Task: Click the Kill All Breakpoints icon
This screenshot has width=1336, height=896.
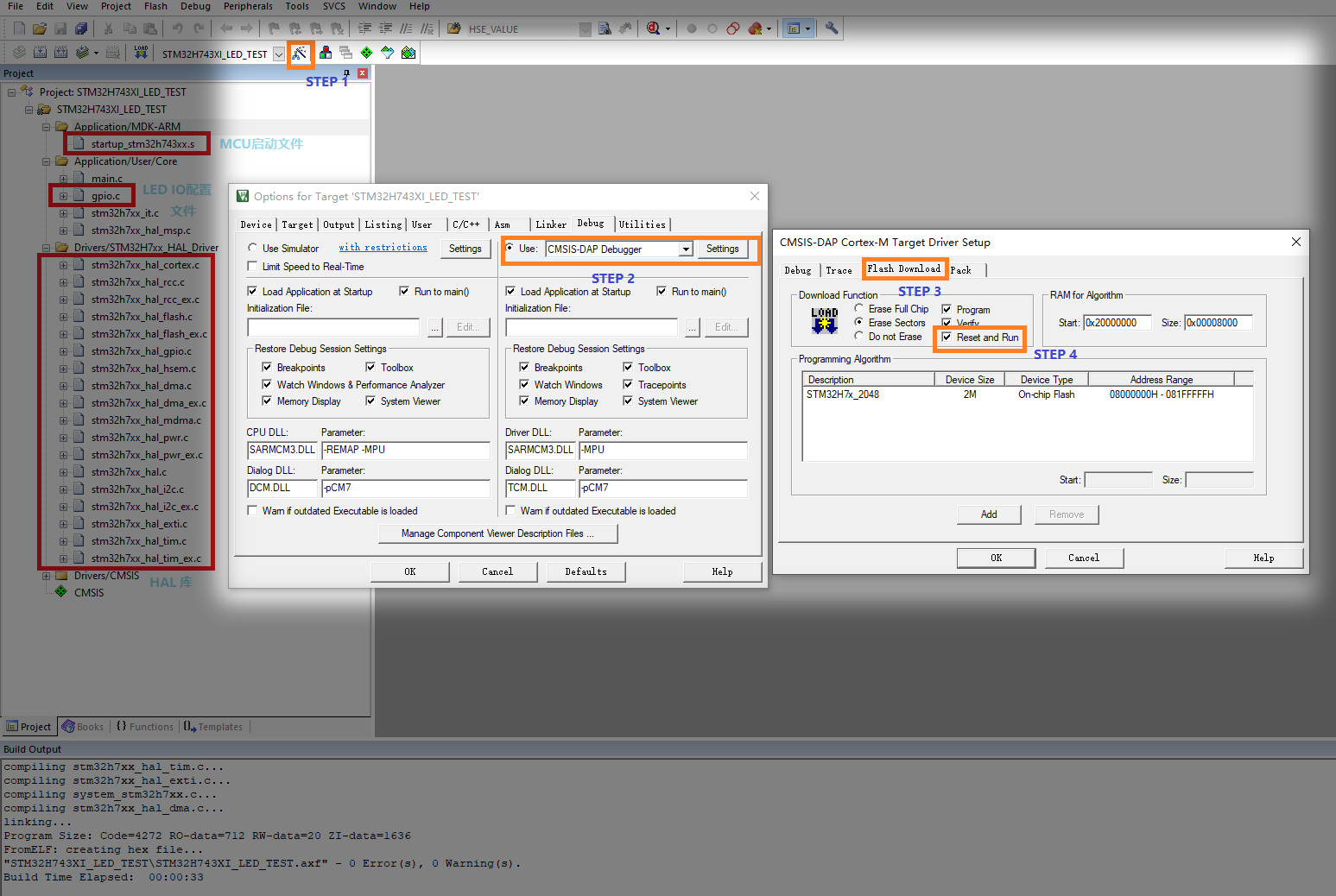Action: point(756,28)
